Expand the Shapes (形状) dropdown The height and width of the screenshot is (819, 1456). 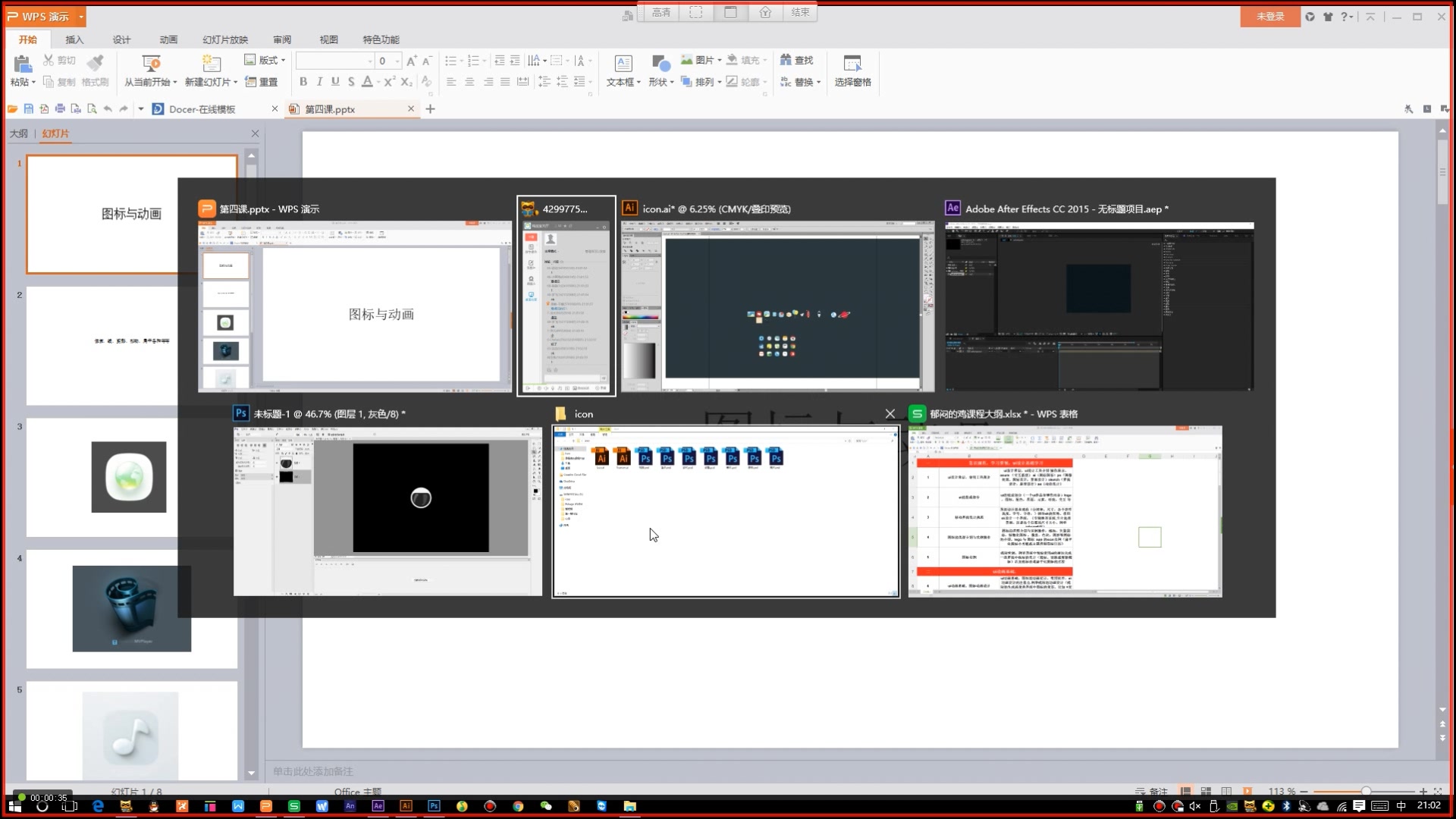(672, 83)
